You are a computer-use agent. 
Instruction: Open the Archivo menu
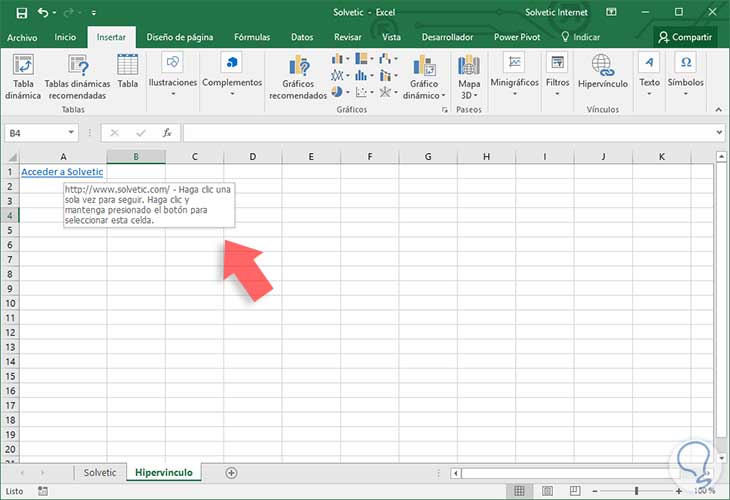tap(22, 37)
